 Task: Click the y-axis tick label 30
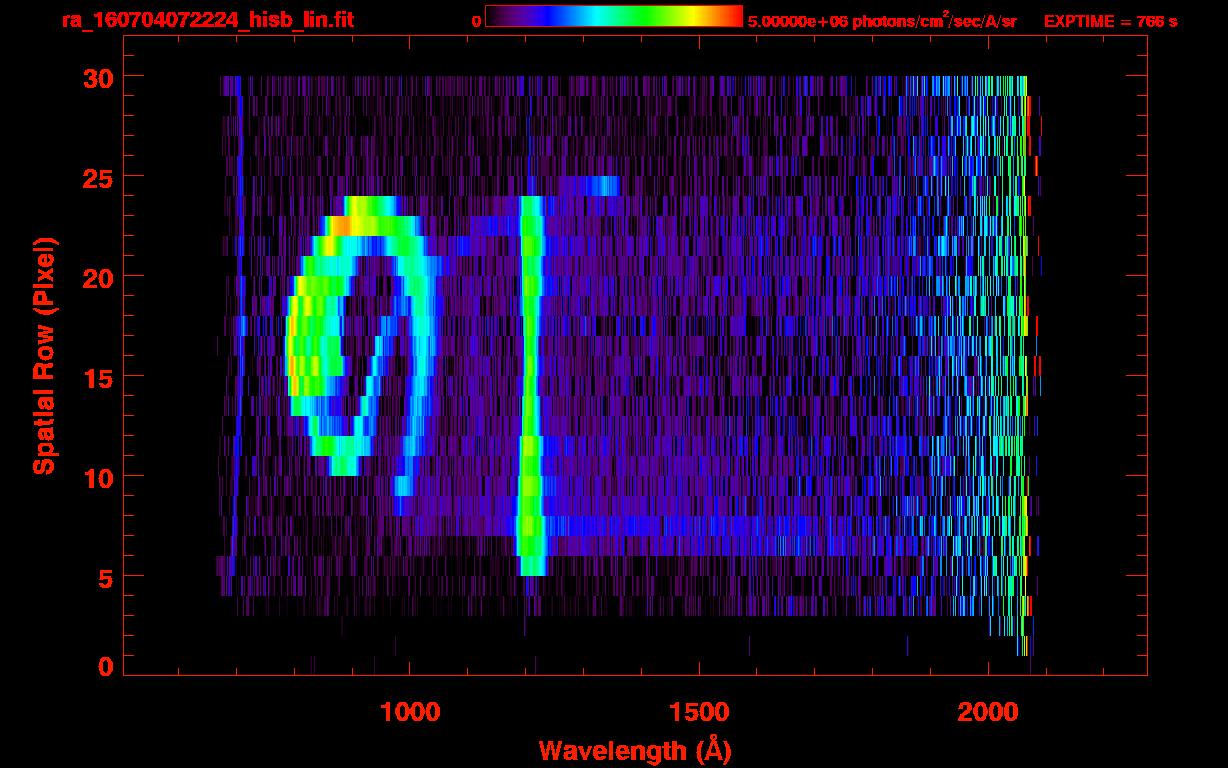pyautogui.click(x=96, y=77)
